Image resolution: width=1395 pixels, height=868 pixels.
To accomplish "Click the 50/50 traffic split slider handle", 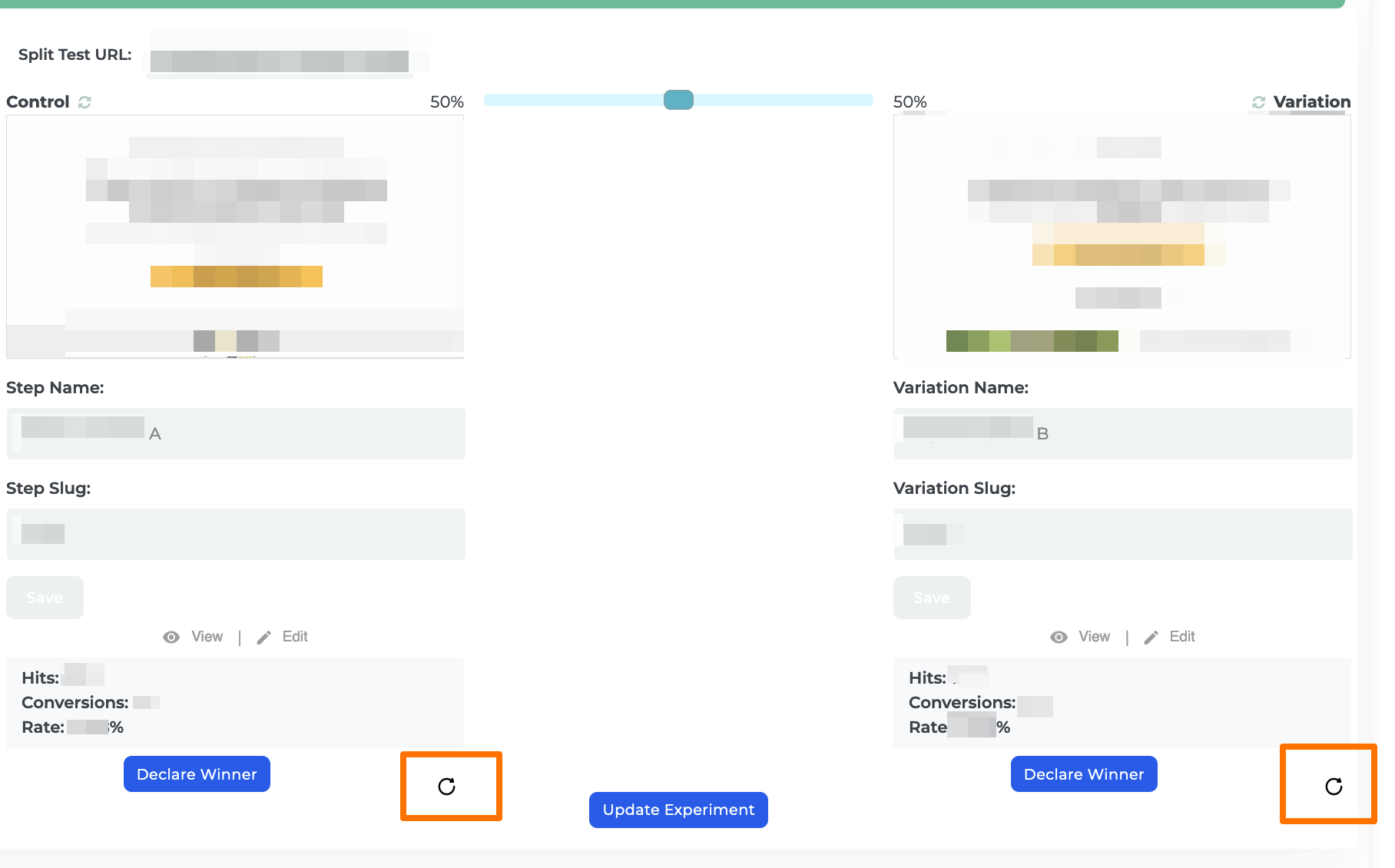I will [678, 100].
